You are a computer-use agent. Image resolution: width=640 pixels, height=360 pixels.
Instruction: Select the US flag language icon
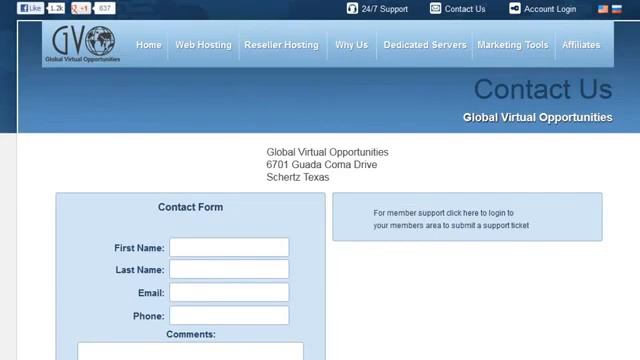[x=603, y=9]
